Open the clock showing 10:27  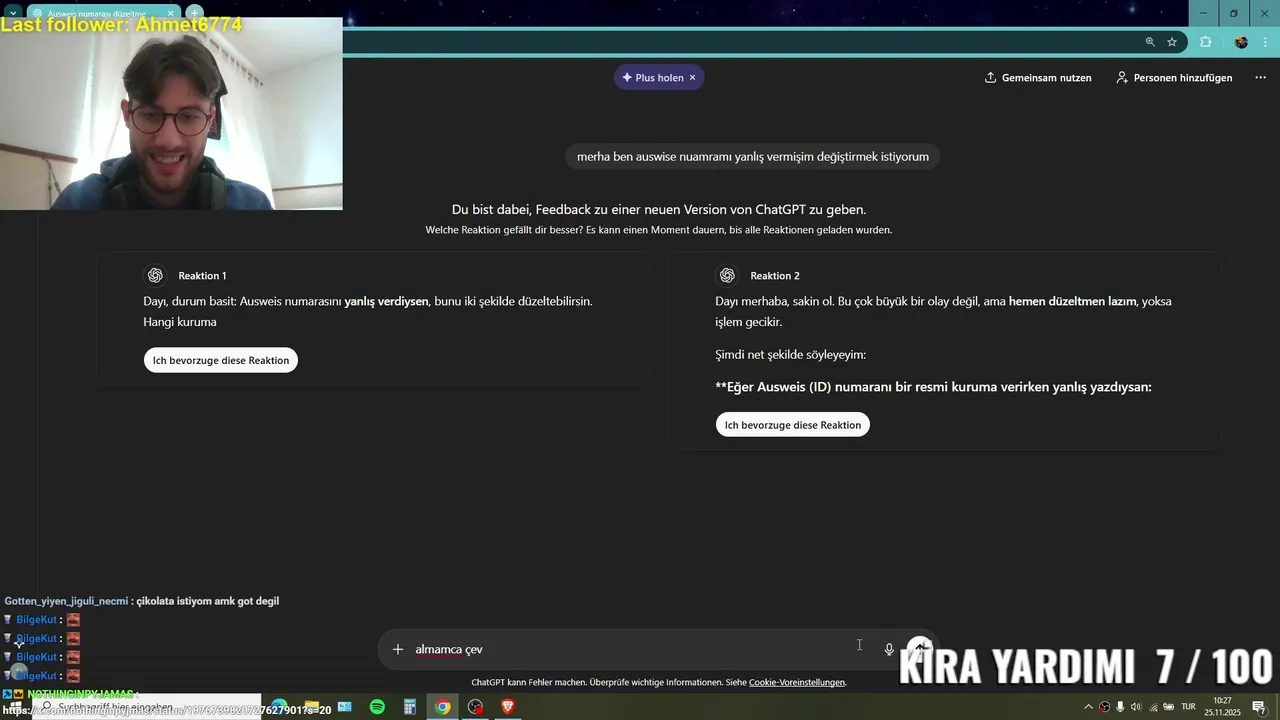(1222, 707)
